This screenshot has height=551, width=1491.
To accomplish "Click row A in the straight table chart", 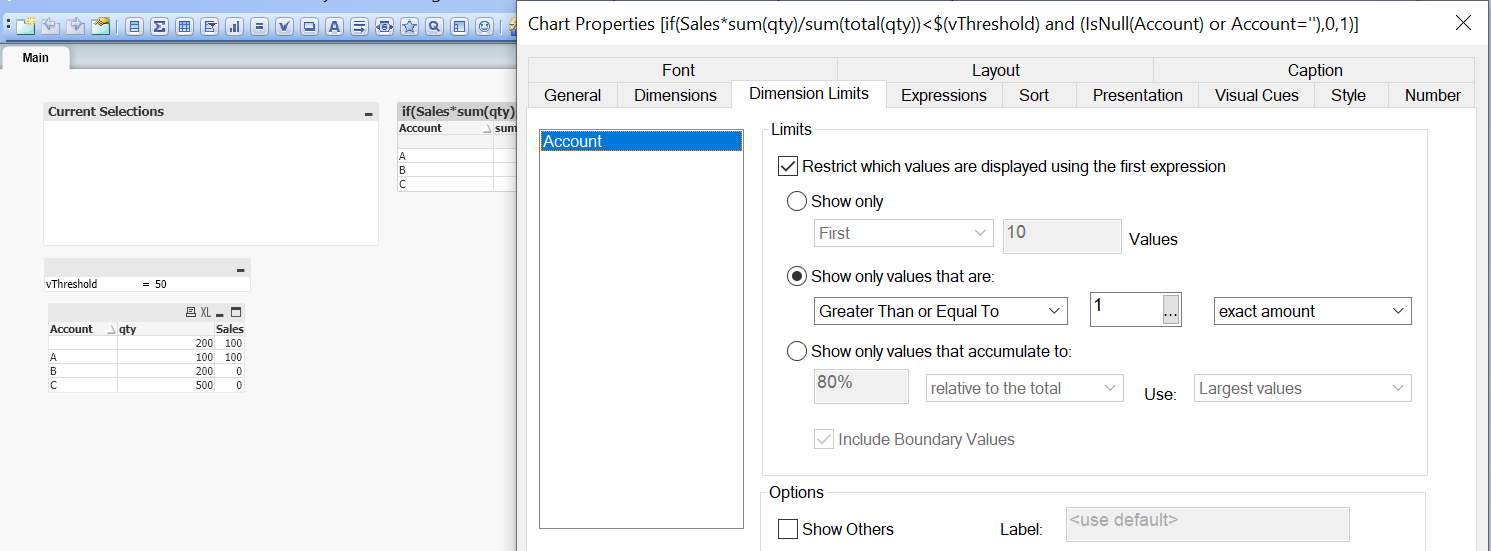I will point(457,156).
